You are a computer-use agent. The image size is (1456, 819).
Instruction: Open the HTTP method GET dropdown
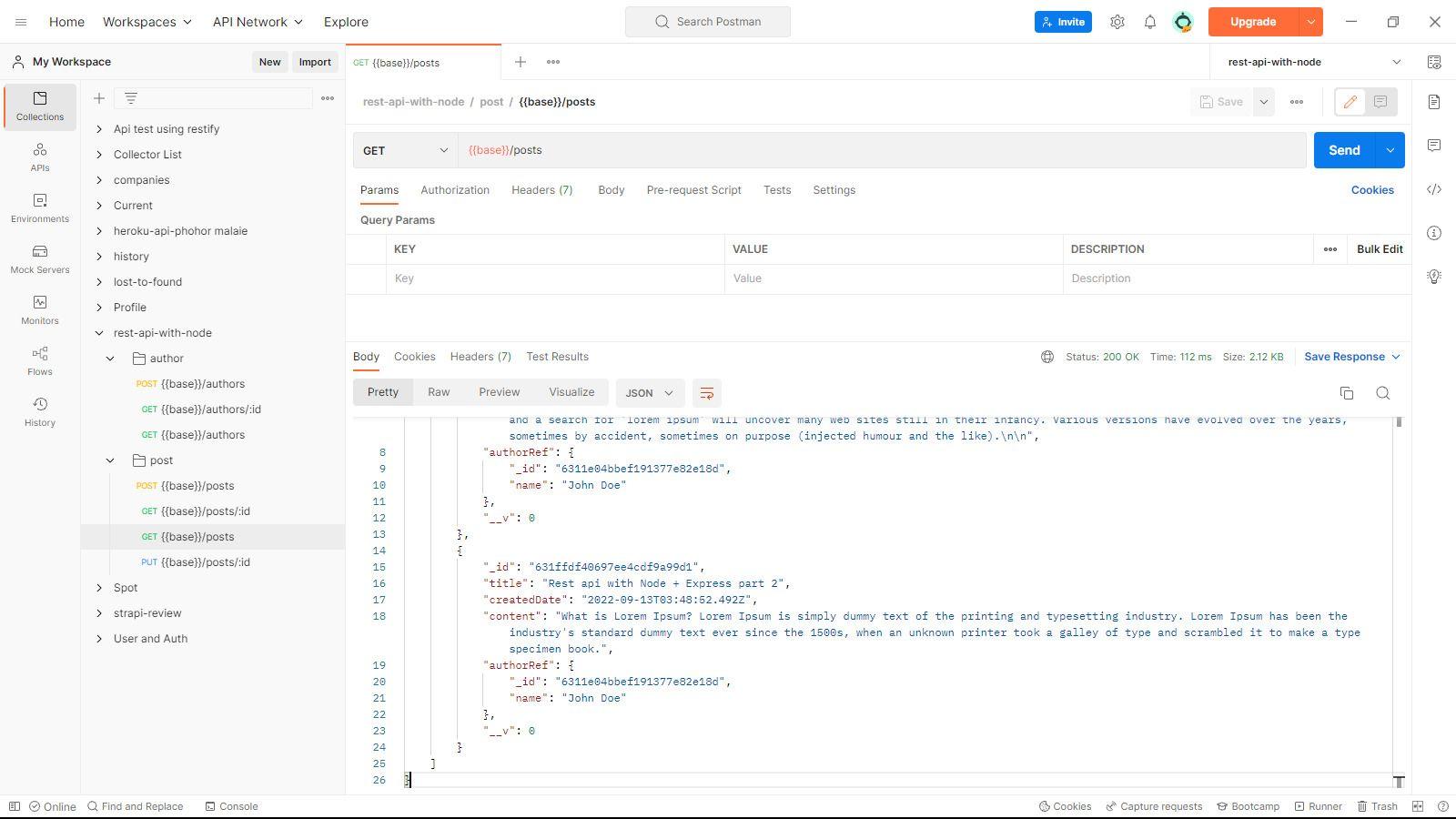[x=405, y=150]
